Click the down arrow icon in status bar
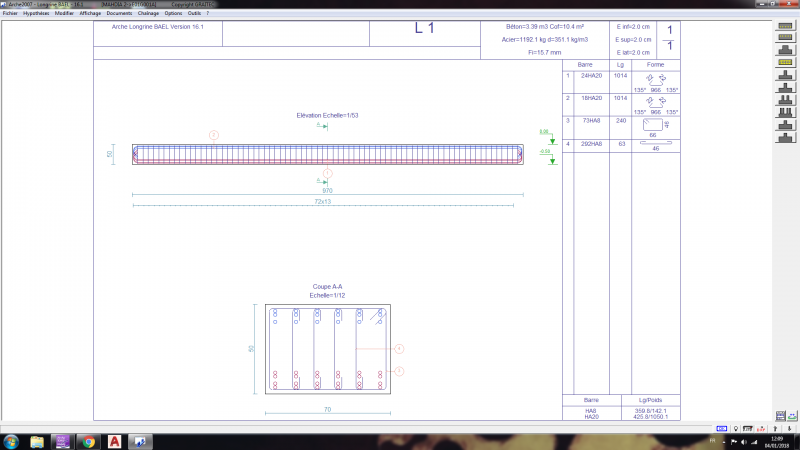 point(789,429)
